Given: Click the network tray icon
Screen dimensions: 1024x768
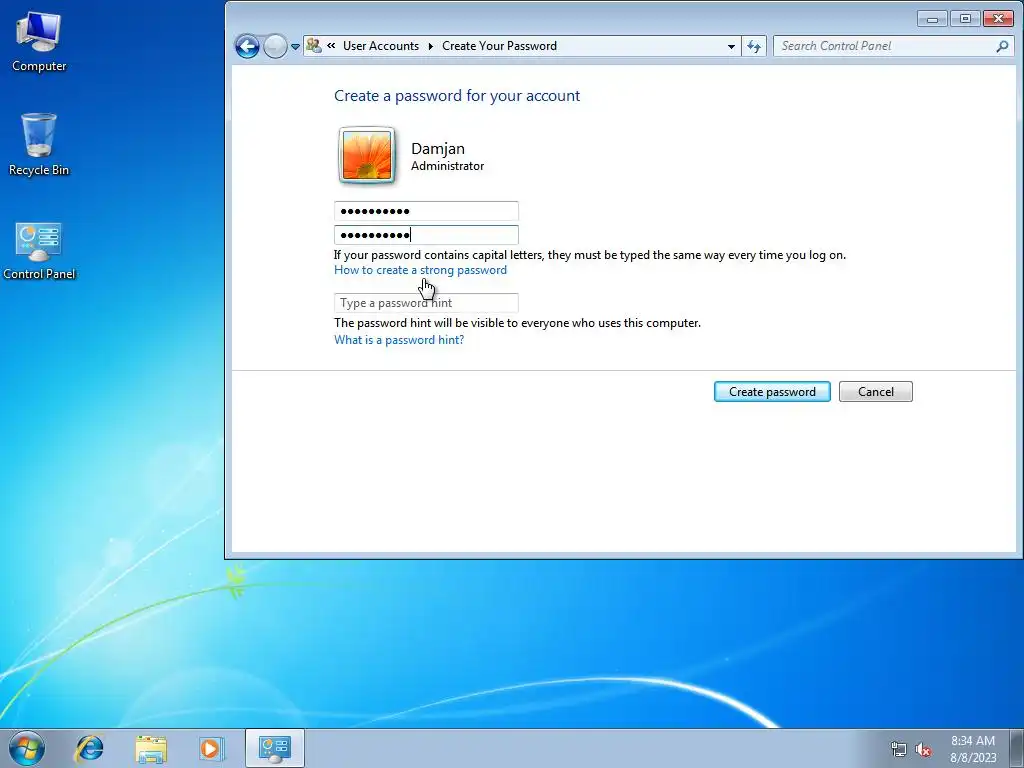Looking at the screenshot, I should (x=899, y=749).
